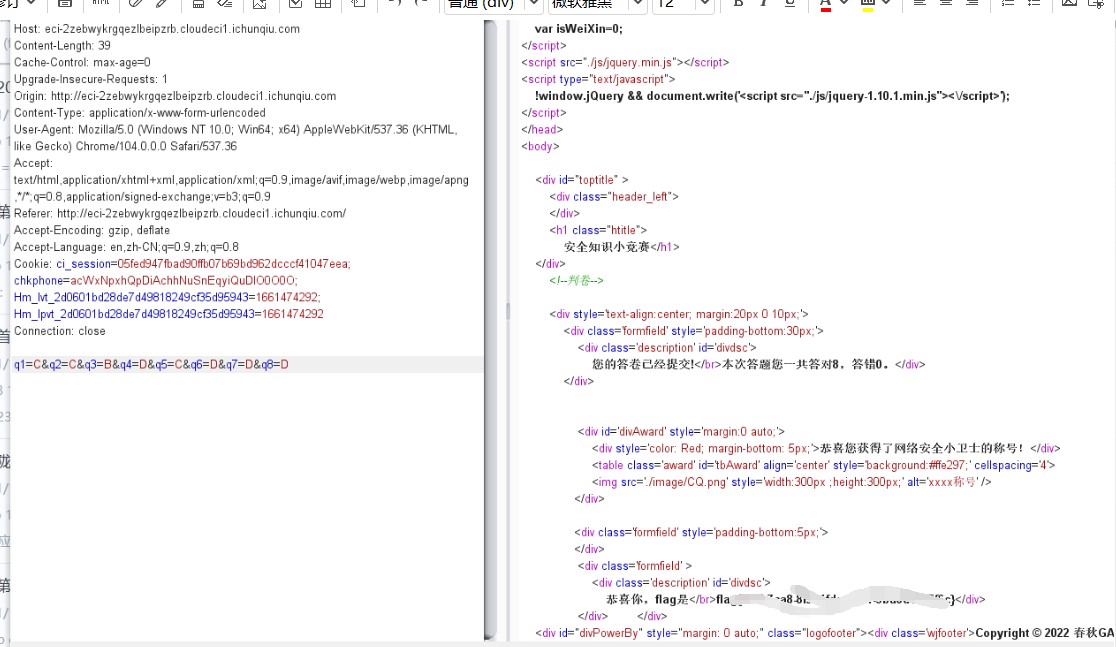Viewport: 1116px width, 647px height.
Task: Align text to the left
Action: [919, 4]
